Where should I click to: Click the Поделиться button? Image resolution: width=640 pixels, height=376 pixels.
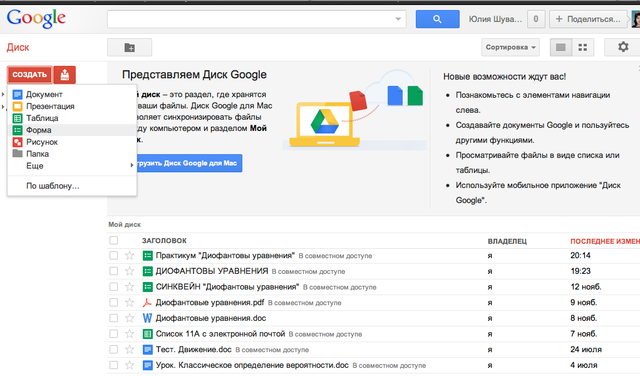pos(588,19)
